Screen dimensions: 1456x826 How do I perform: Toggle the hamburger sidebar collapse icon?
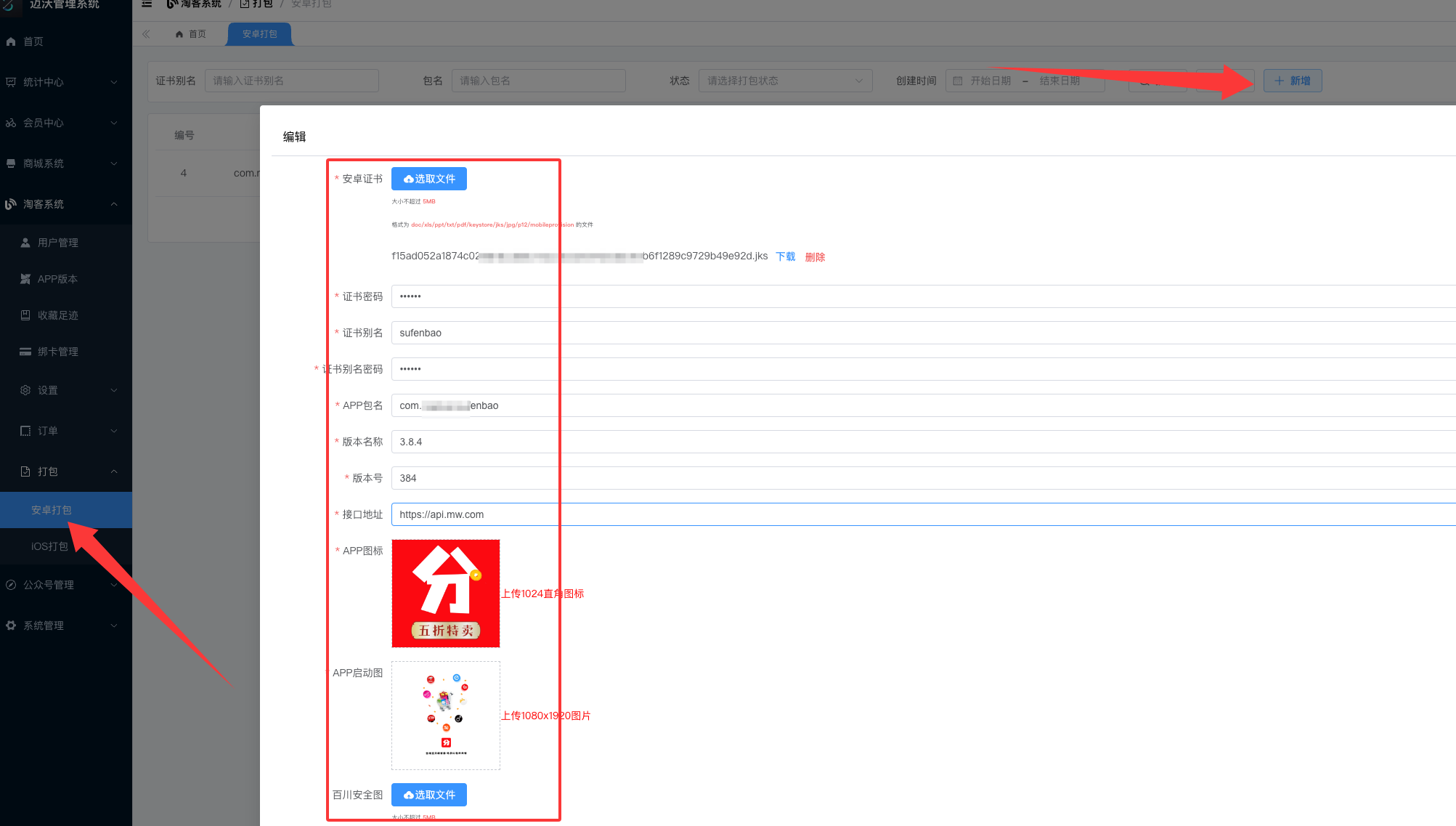click(x=147, y=4)
